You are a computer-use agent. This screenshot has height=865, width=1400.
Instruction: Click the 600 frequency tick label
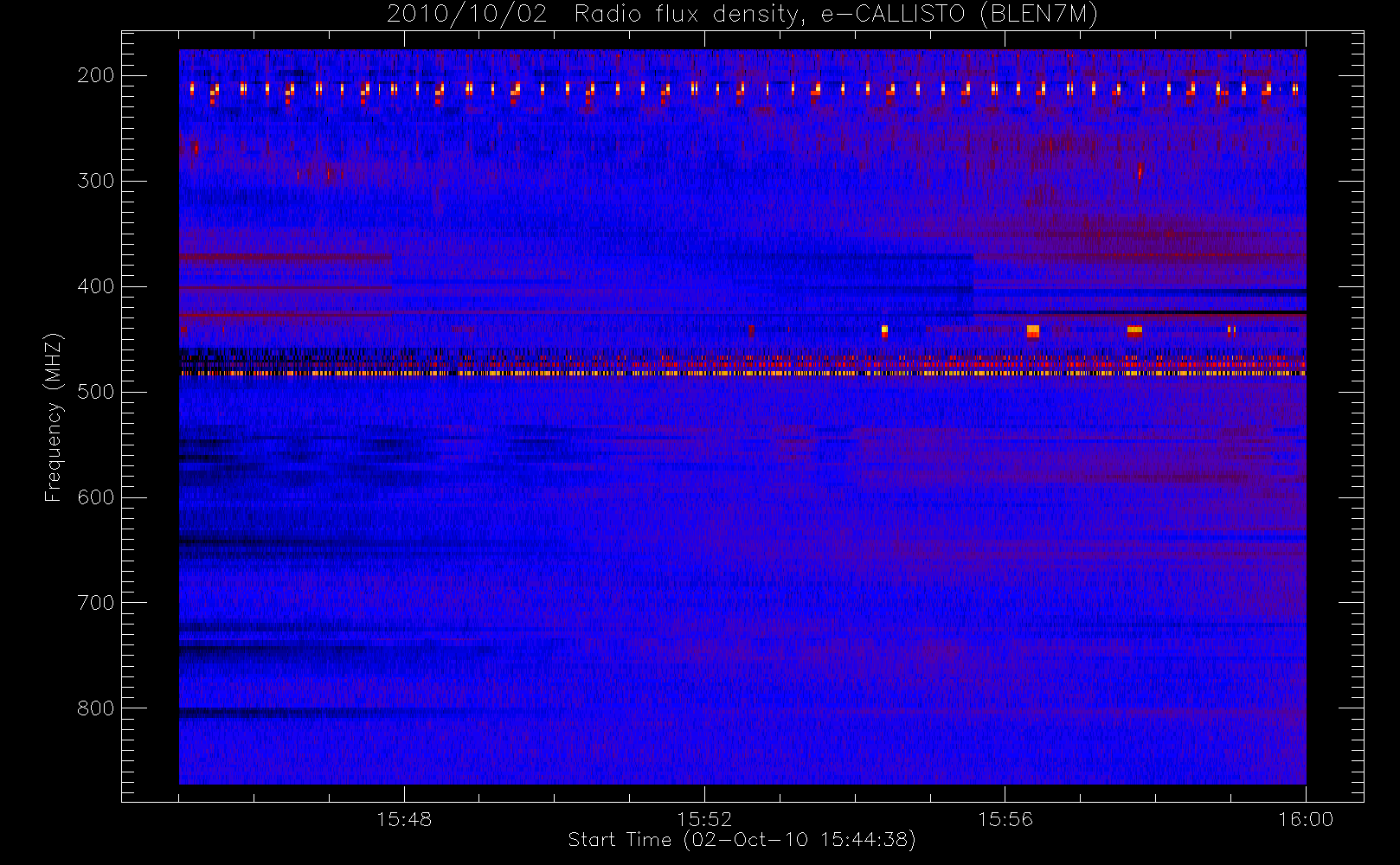(x=96, y=497)
